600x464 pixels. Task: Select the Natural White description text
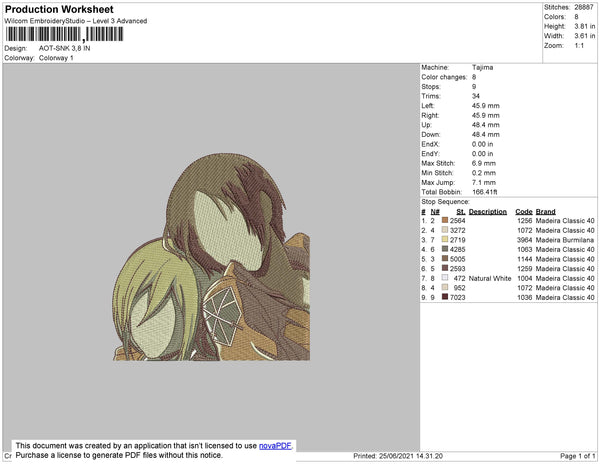490,278
